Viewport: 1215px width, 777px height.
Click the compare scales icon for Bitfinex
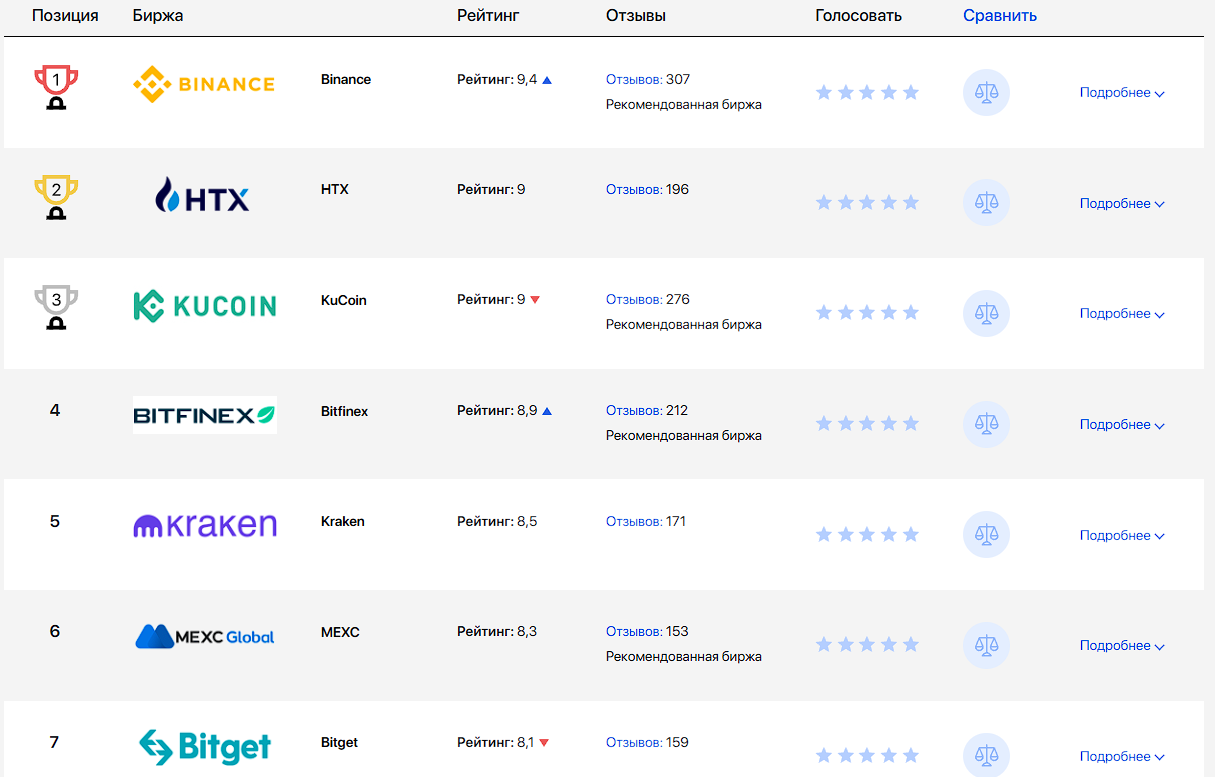click(986, 424)
